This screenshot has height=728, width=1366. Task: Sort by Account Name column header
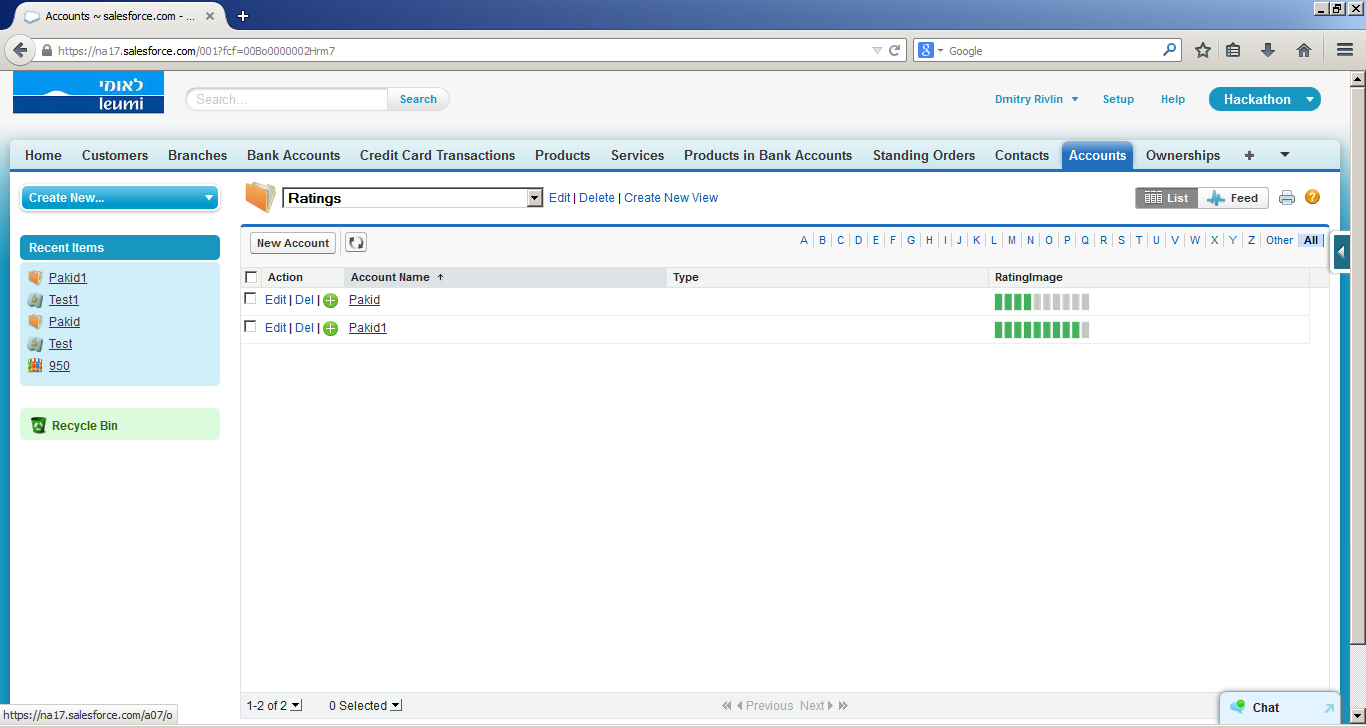(x=505, y=277)
